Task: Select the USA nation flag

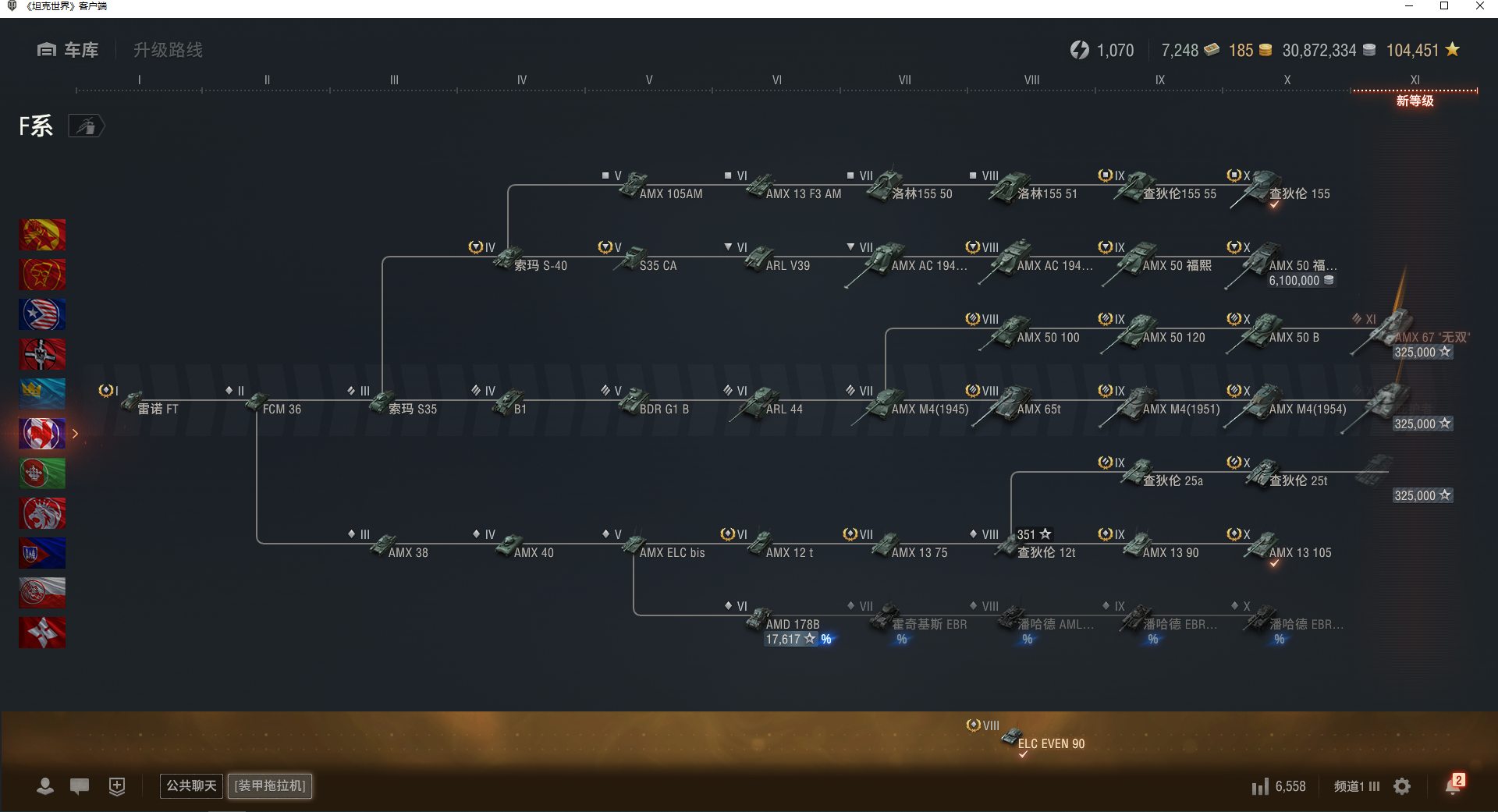Action: (42, 314)
